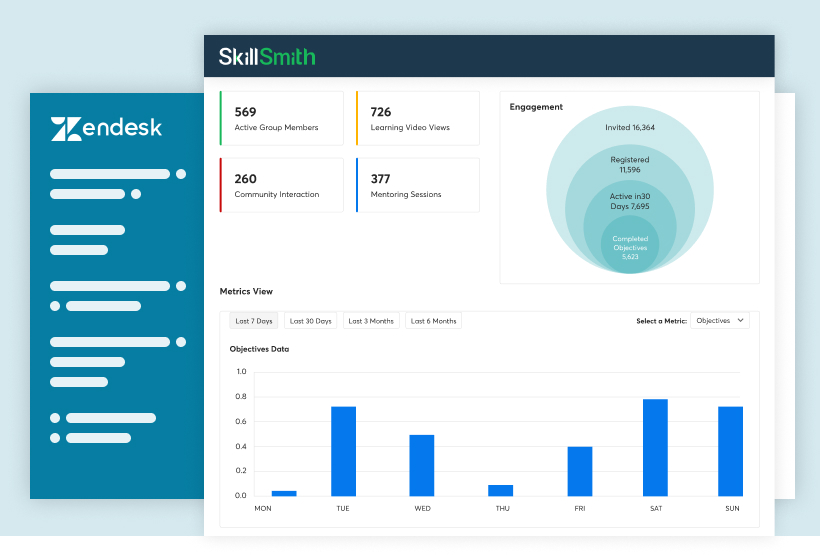Screen dimensions: 820x555
Task: Click the 0.6 y-axis label
Action: pos(241,421)
